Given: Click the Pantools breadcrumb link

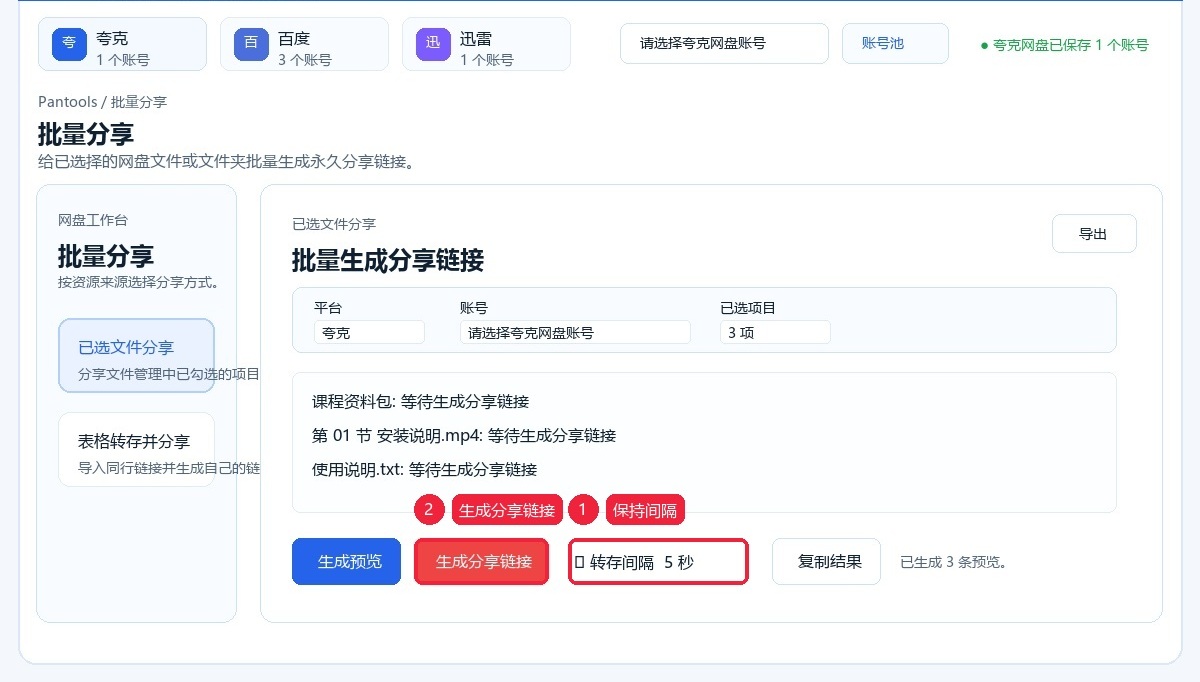Looking at the screenshot, I should [x=68, y=102].
